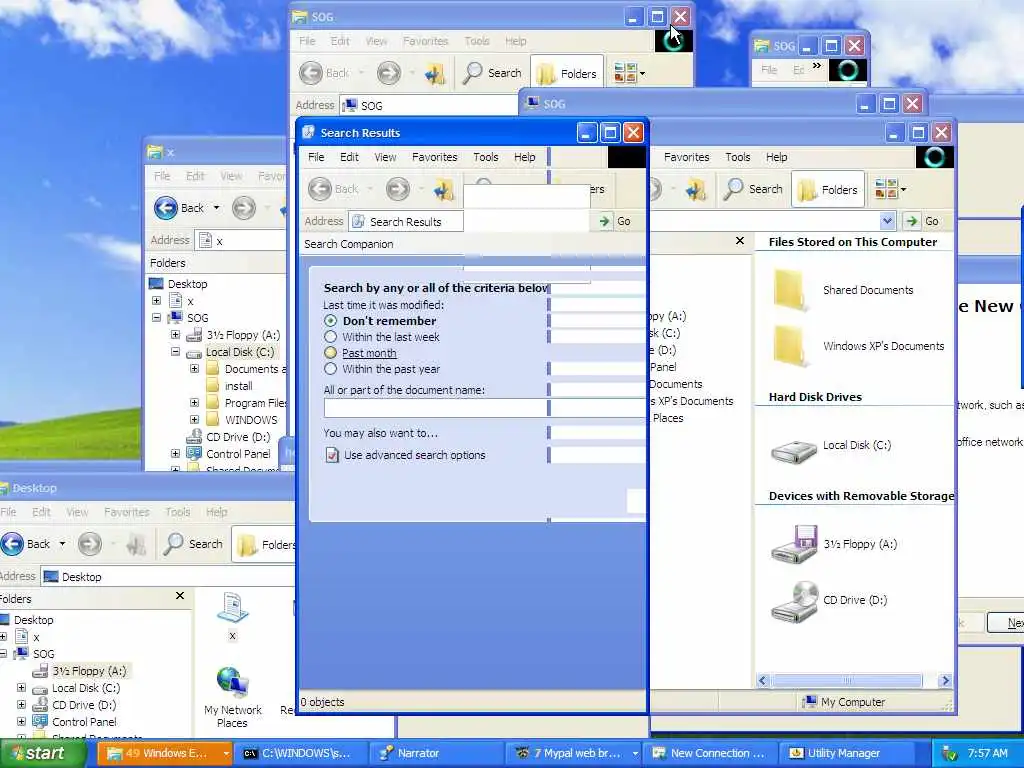
Task: Open File menu in Search Results window
Action: click(316, 157)
